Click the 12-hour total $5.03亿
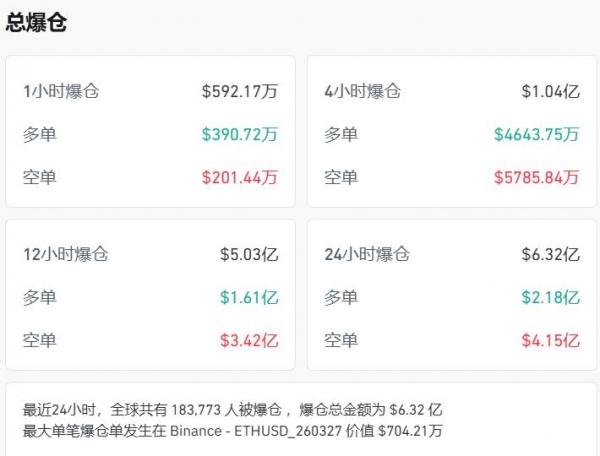This screenshot has width=600, height=456. pyautogui.click(x=249, y=254)
